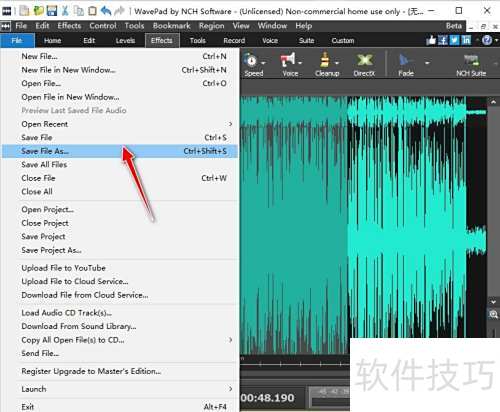Open the Effects menu in menu bar
This screenshot has height=412, width=500.
click(69, 26)
